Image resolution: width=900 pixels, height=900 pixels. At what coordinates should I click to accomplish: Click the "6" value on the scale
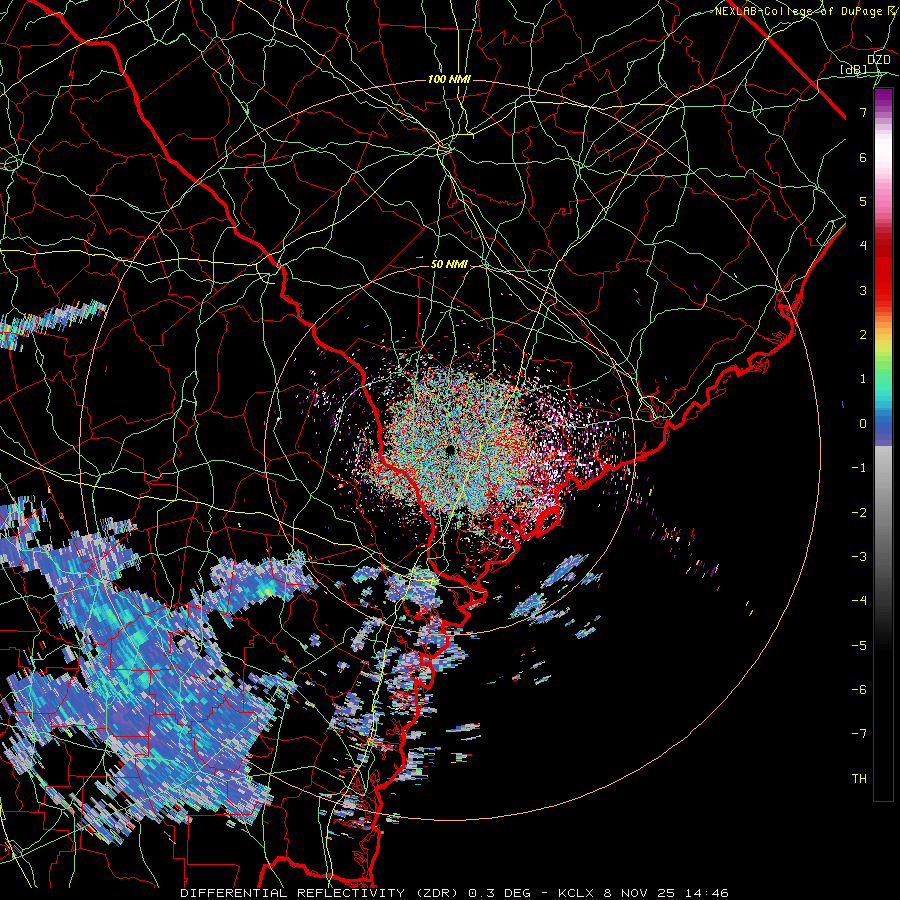point(863,157)
